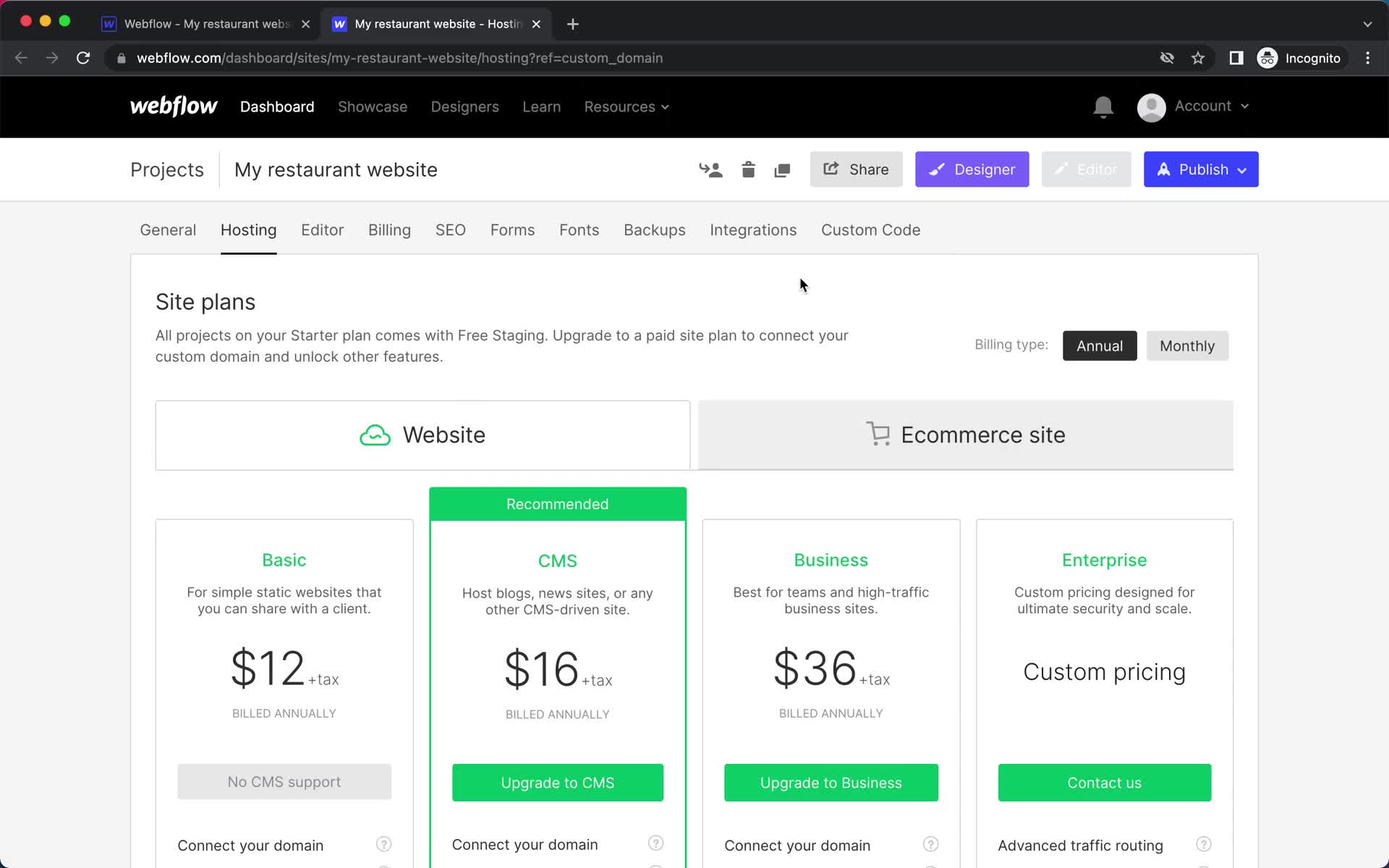This screenshot has width=1389, height=868.
Task: Open the Integrations tab
Action: pos(752,230)
